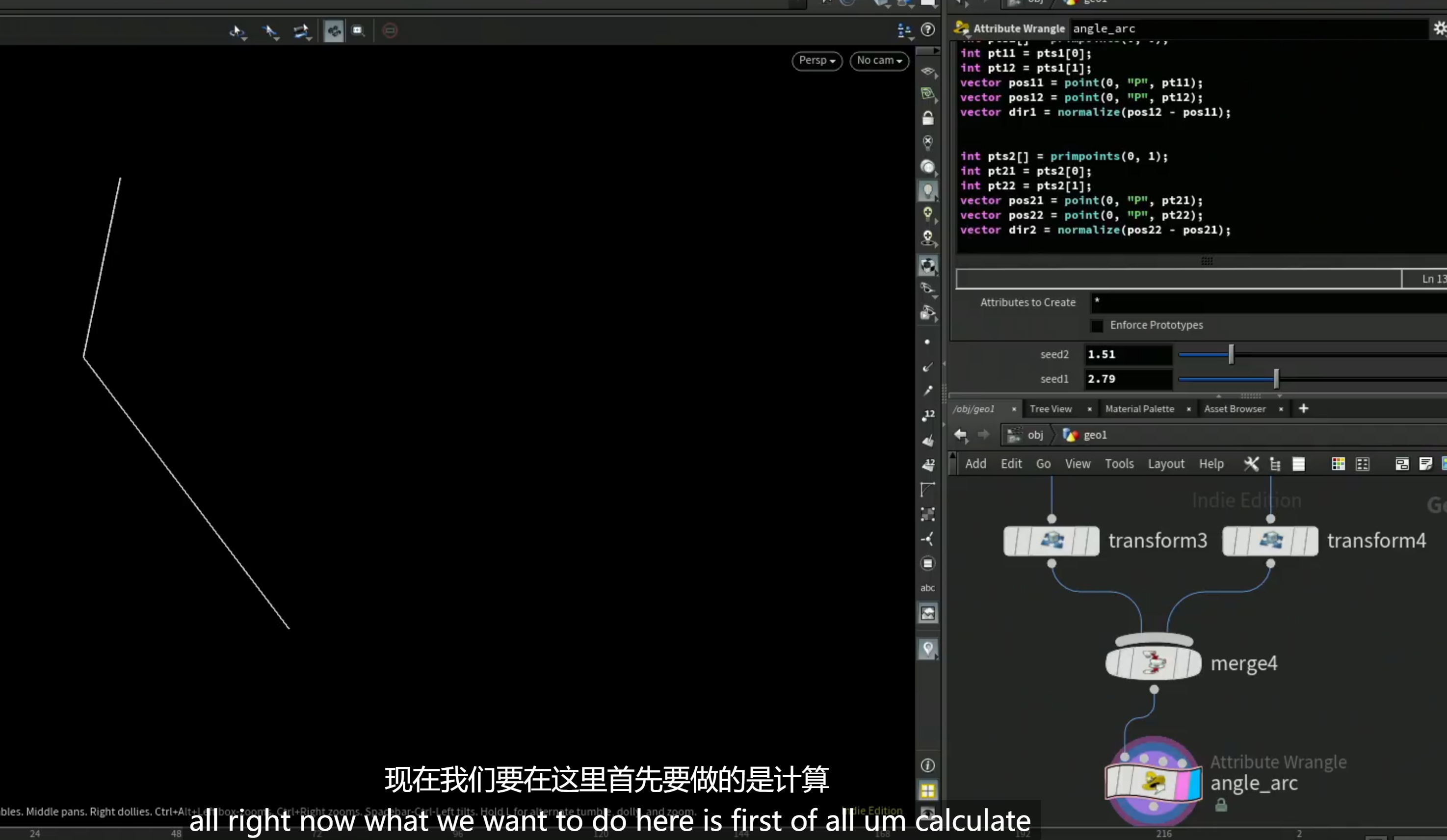Click the viewport help question mark icon

tap(927, 30)
